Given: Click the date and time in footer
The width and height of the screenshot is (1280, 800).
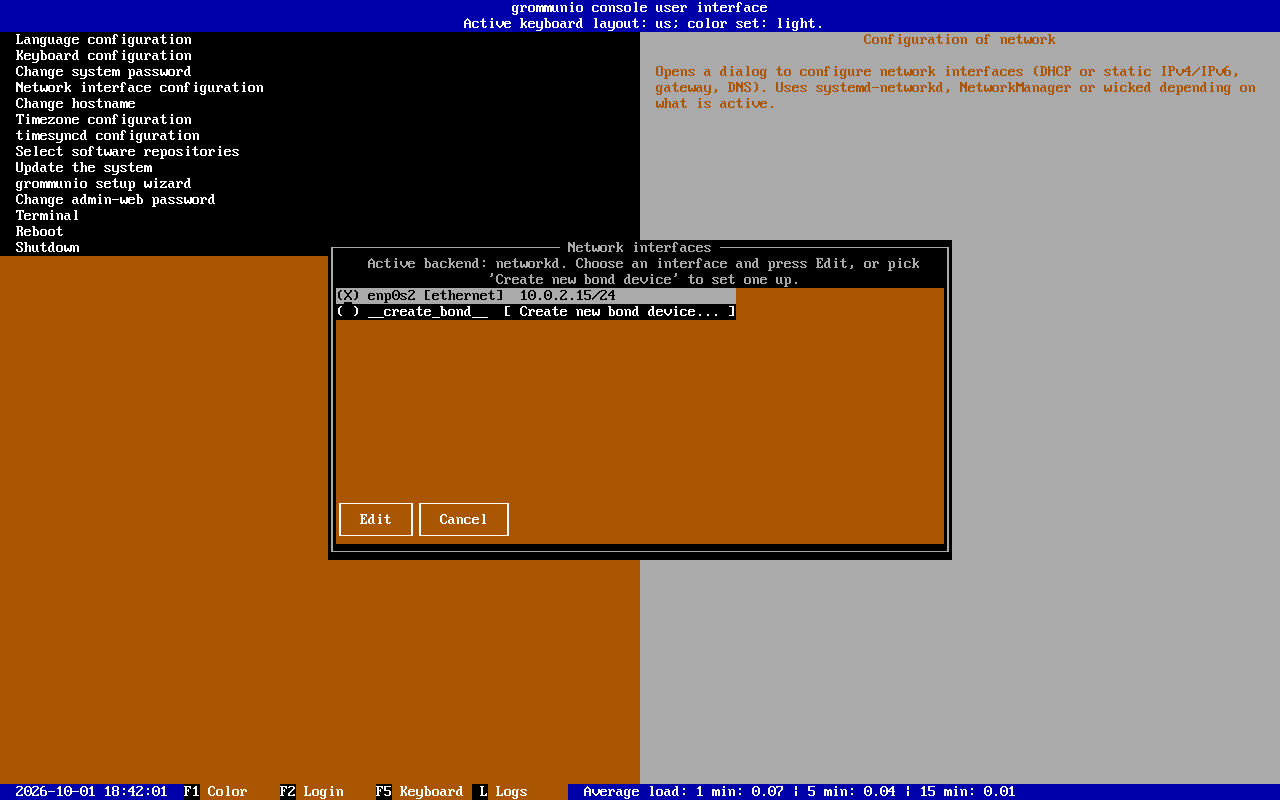Looking at the screenshot, I should pos(92,792).
